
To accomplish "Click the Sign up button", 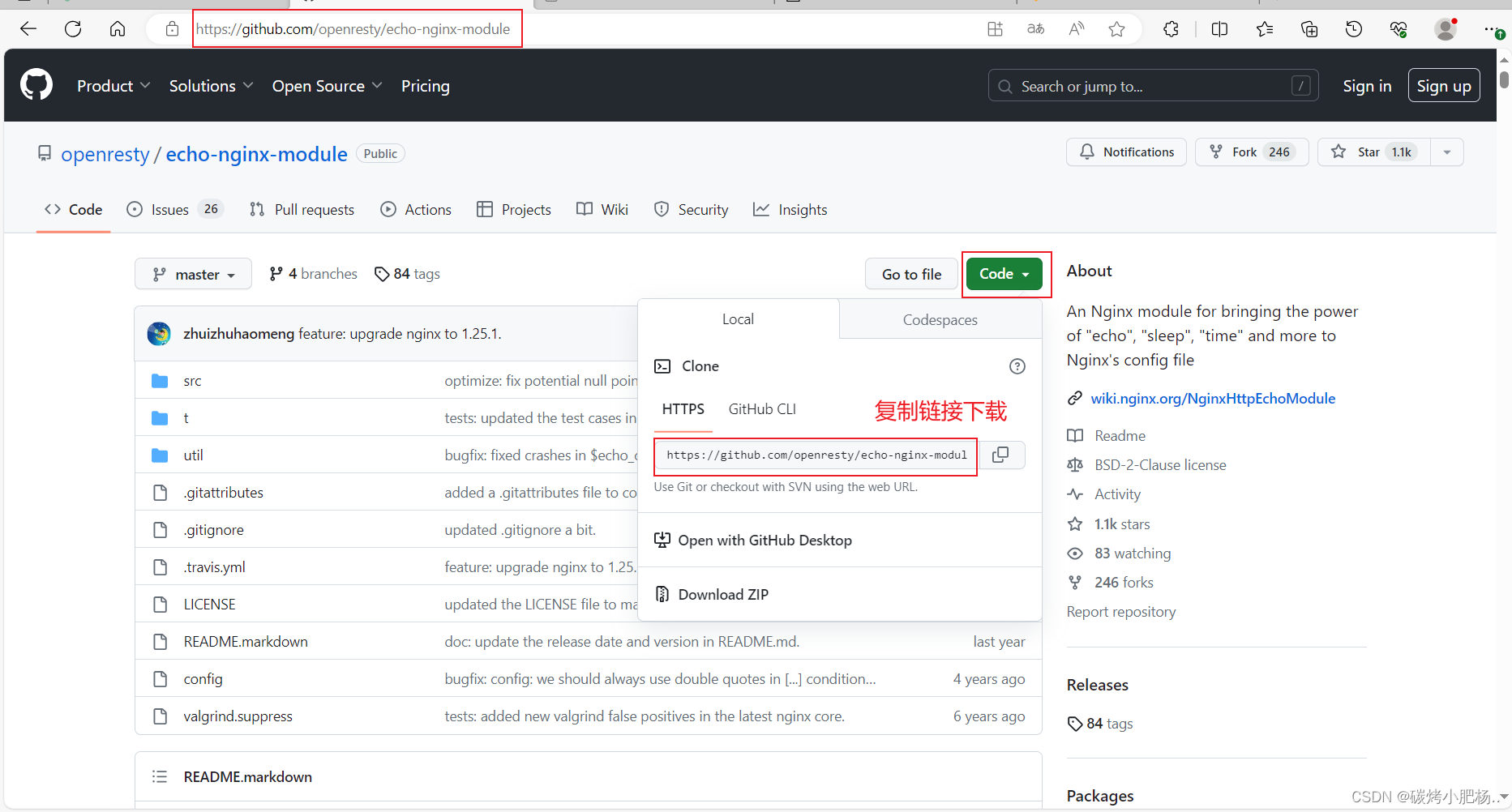I will (x=1444, y=86).
